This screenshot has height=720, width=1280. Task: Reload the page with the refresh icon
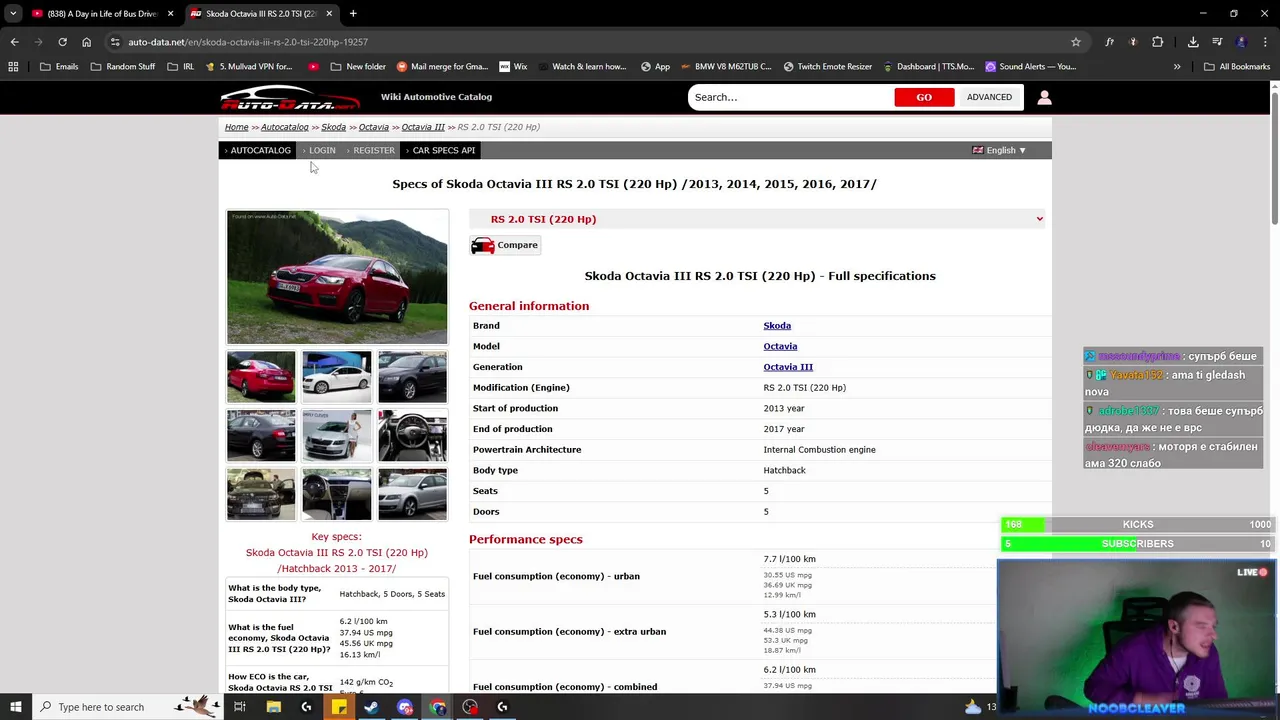click(62, 42)
